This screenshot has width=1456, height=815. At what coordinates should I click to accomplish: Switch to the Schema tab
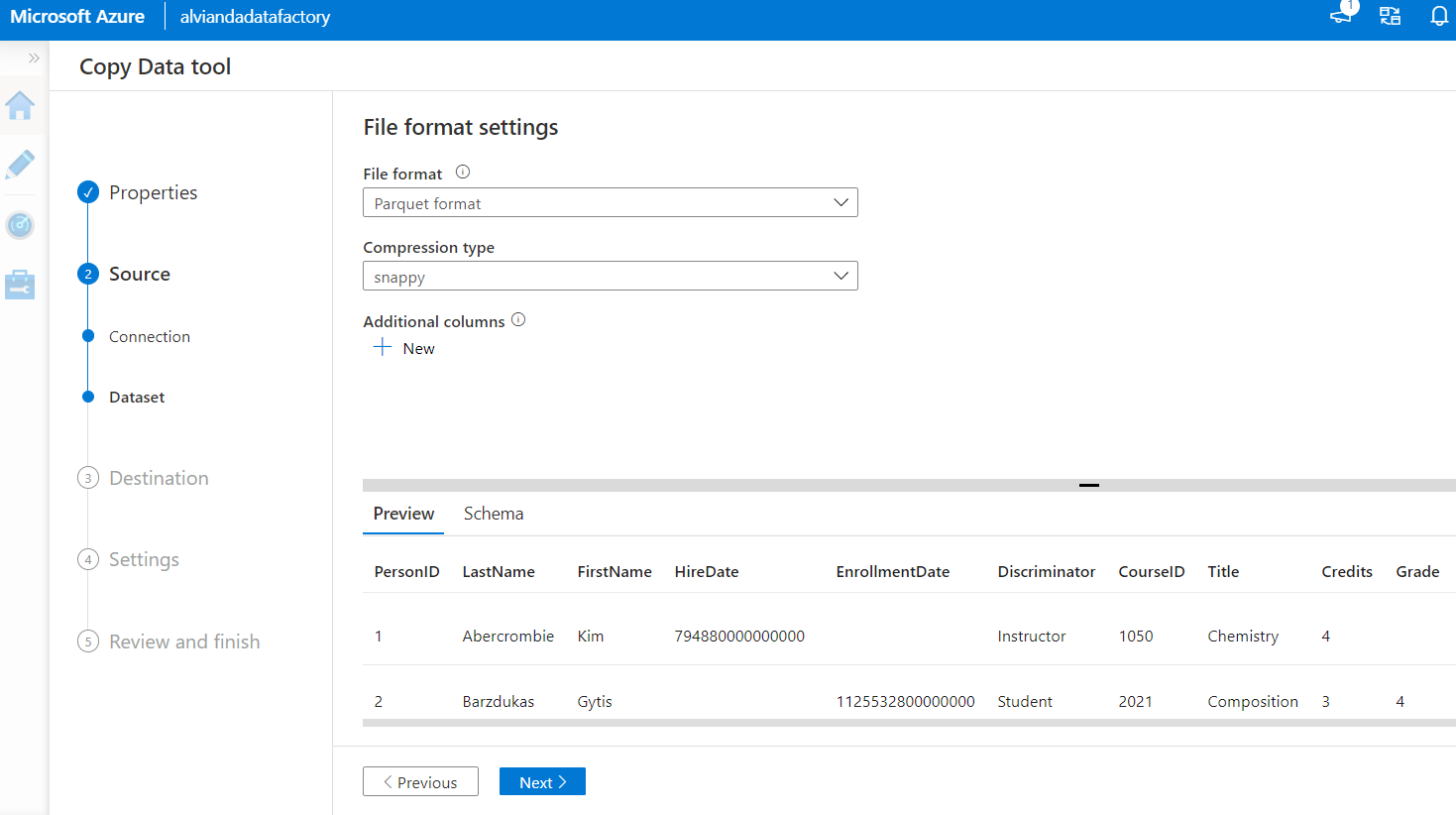click(x=493, y=513)
